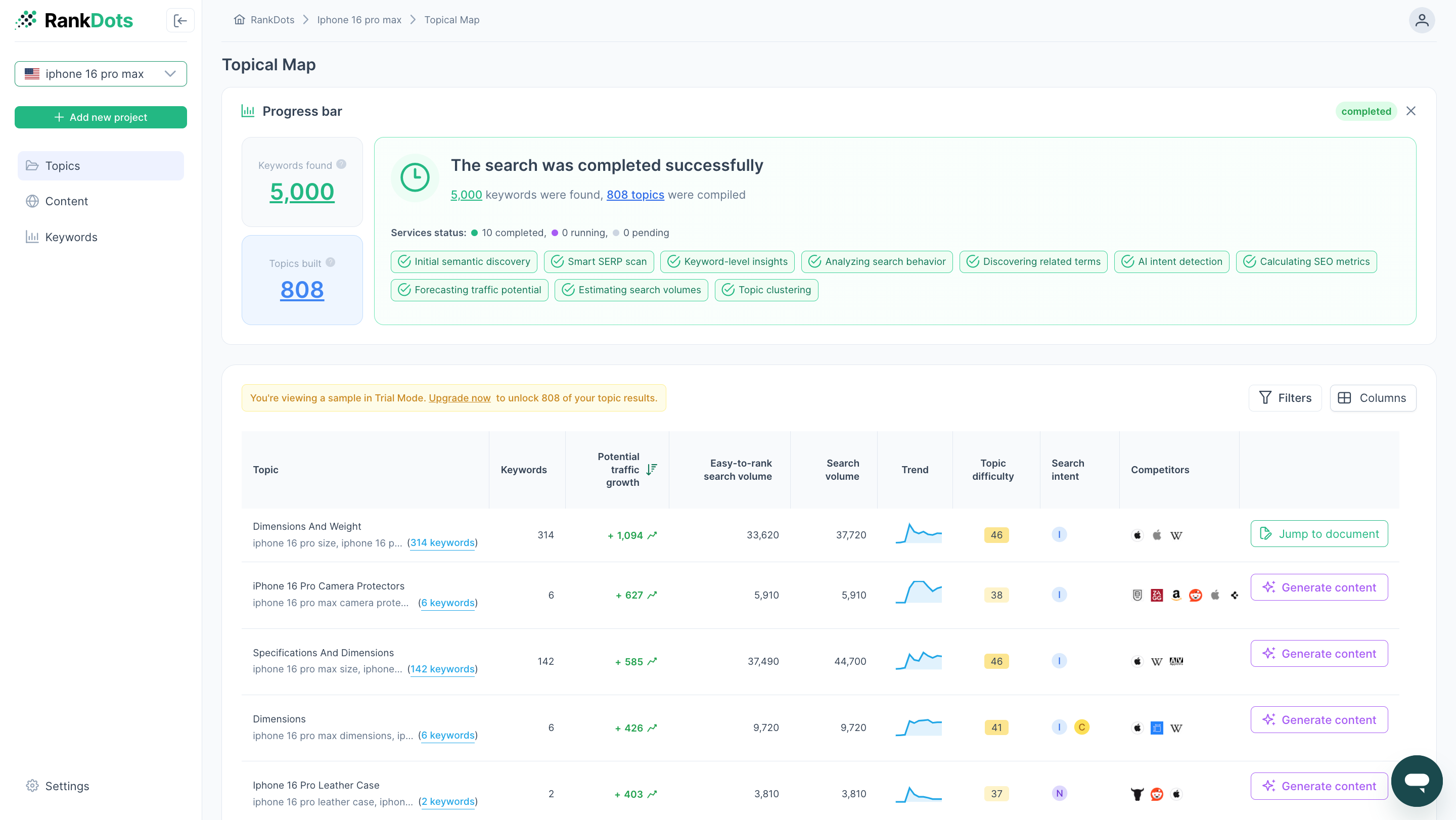1456x820 pixels.
Task: Click the Add new project button
Action: click(x=101, y=118)
